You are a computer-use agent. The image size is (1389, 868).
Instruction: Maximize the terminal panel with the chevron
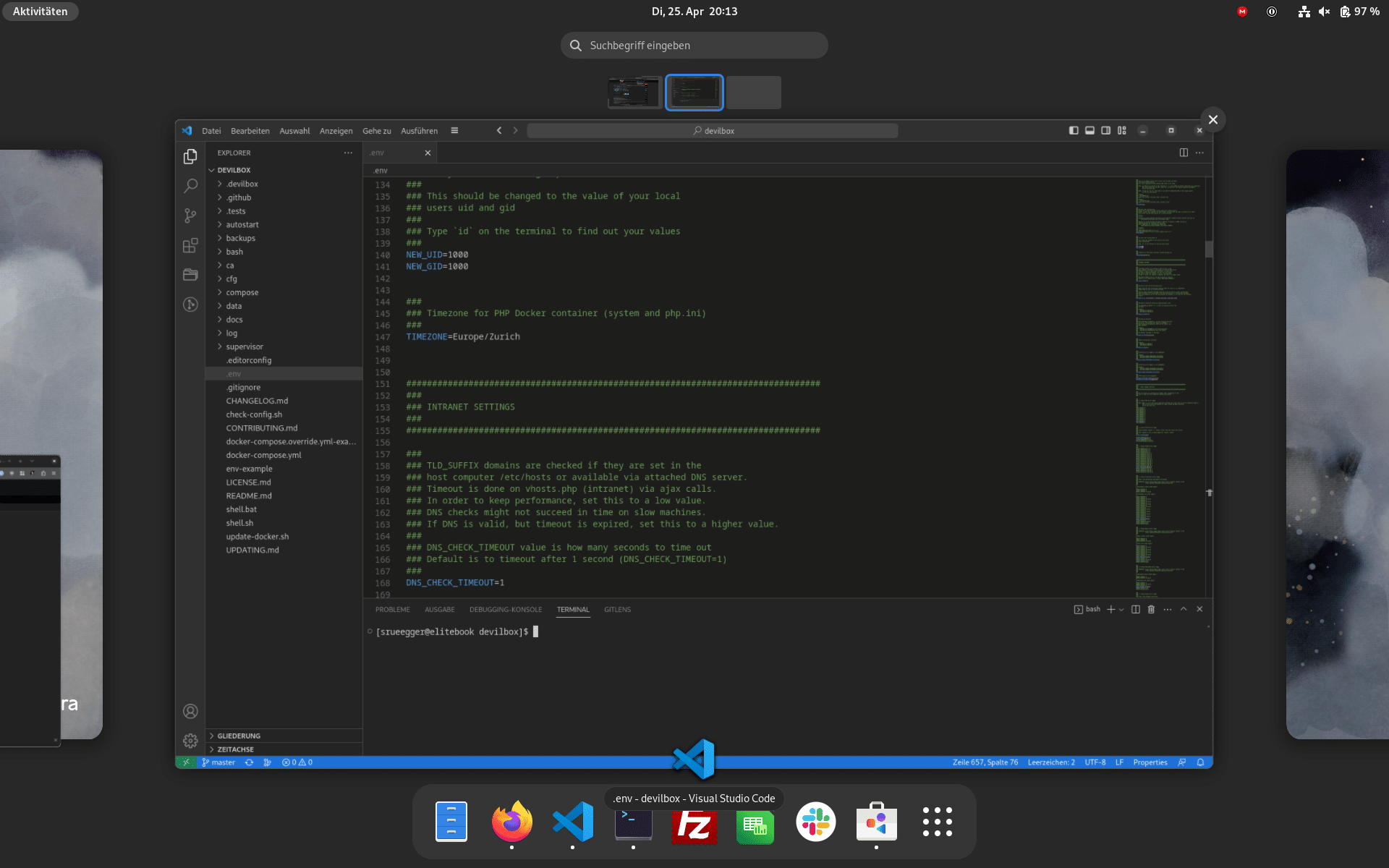coord(1184,609)
